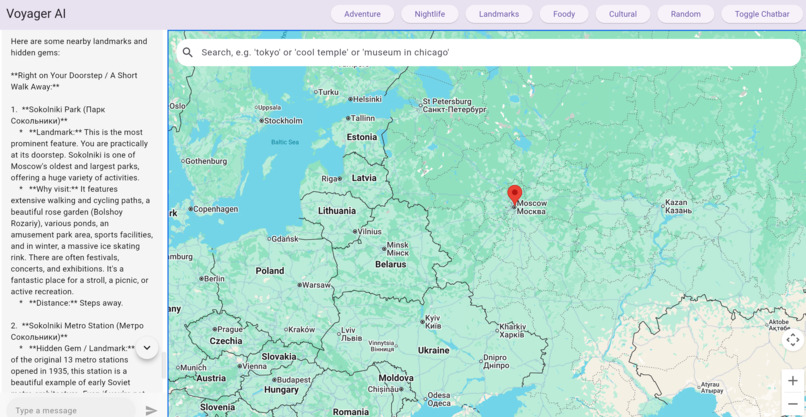Click Gothenburg city label on map

coord(204,161)
